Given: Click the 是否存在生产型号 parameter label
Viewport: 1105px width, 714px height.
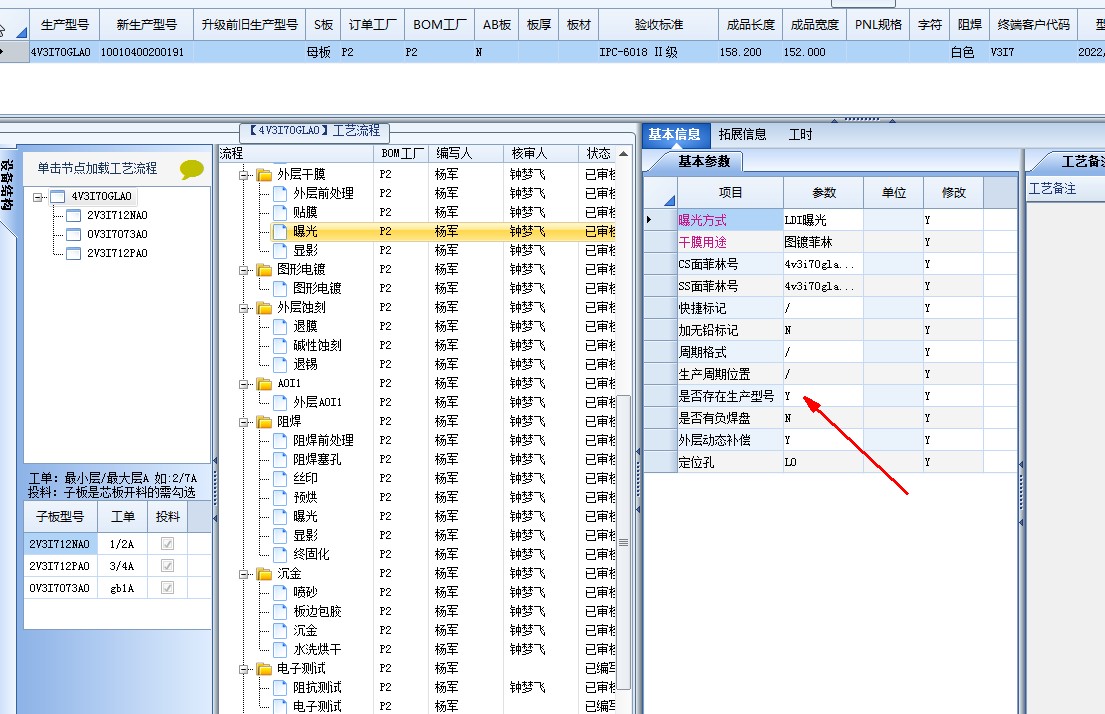Looking at the screenshot, I should pyautogui.click(x=726, y=396).
